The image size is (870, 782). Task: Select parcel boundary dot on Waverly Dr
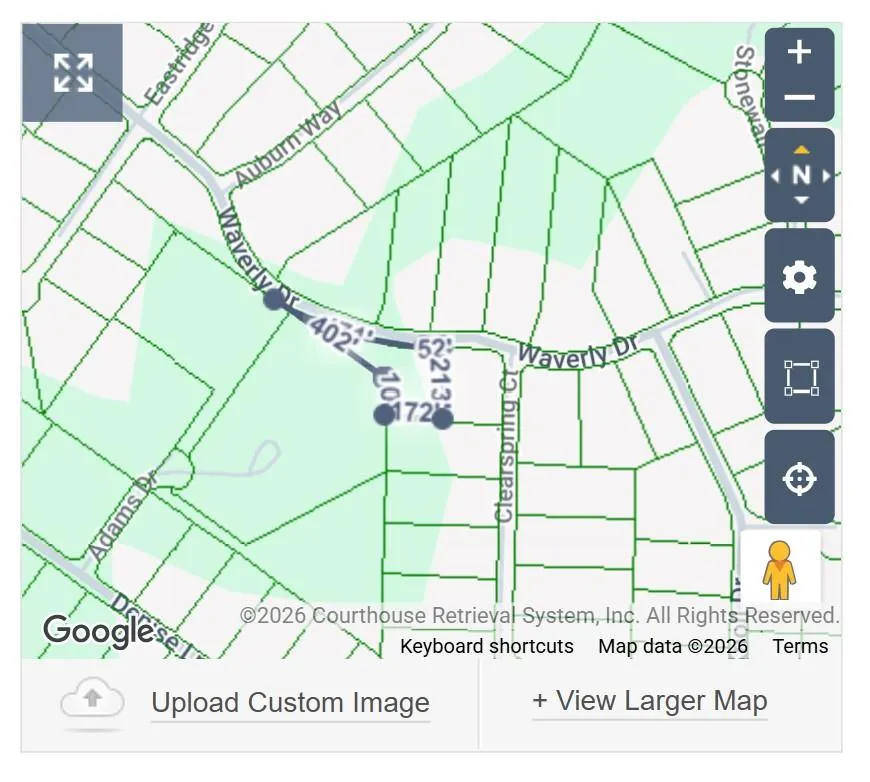274,299
